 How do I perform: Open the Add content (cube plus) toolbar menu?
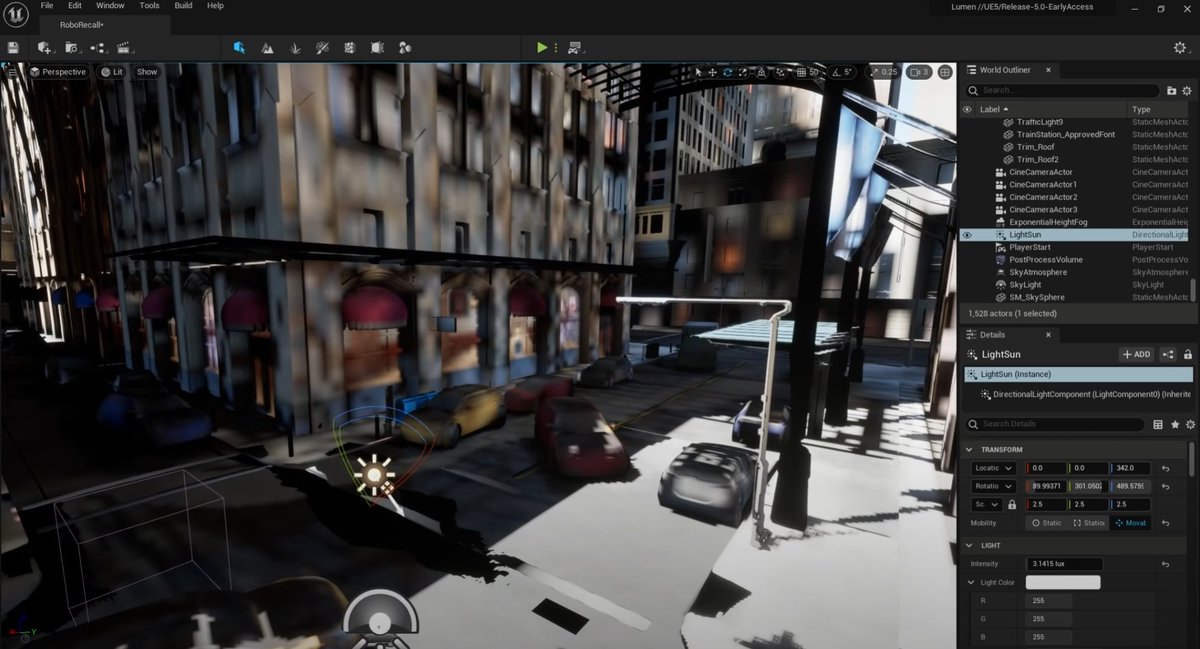tap(45, 47)
